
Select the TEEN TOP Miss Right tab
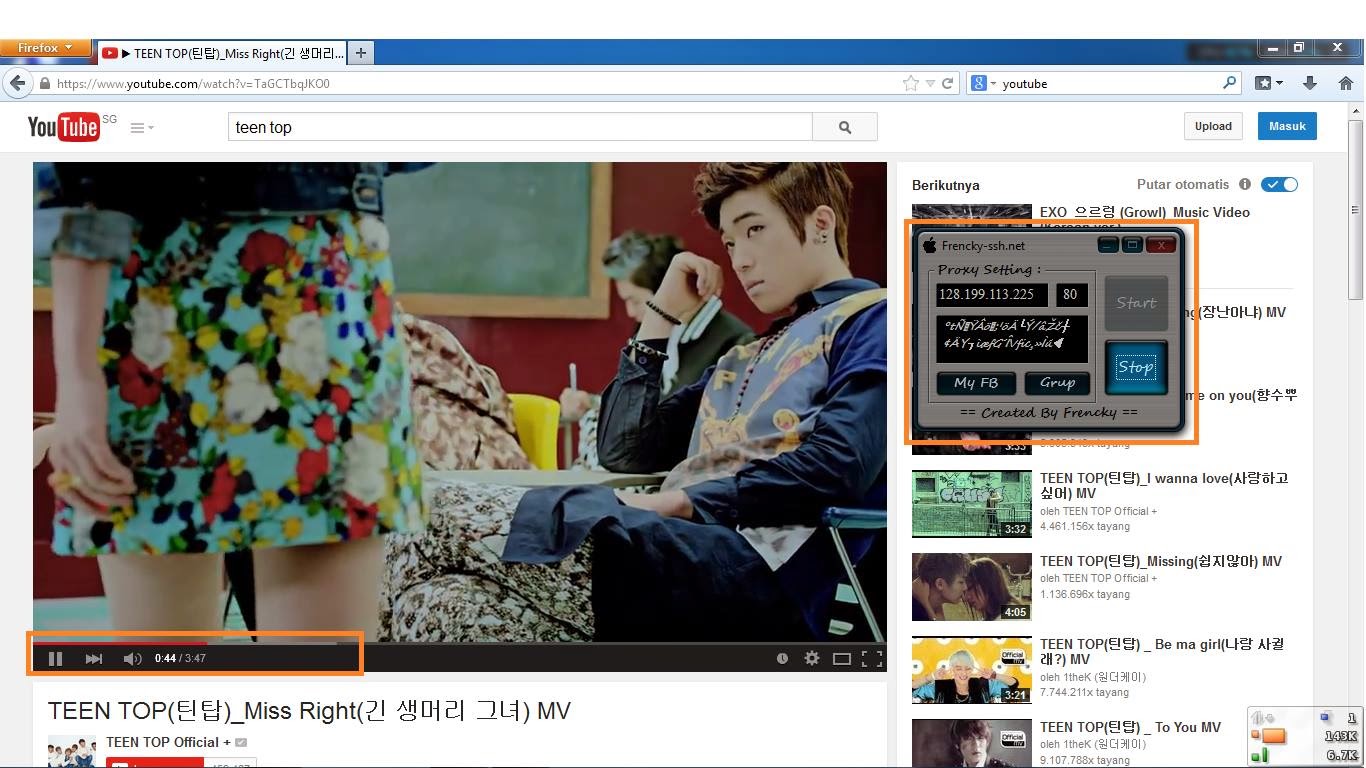(x=222, y=53)
